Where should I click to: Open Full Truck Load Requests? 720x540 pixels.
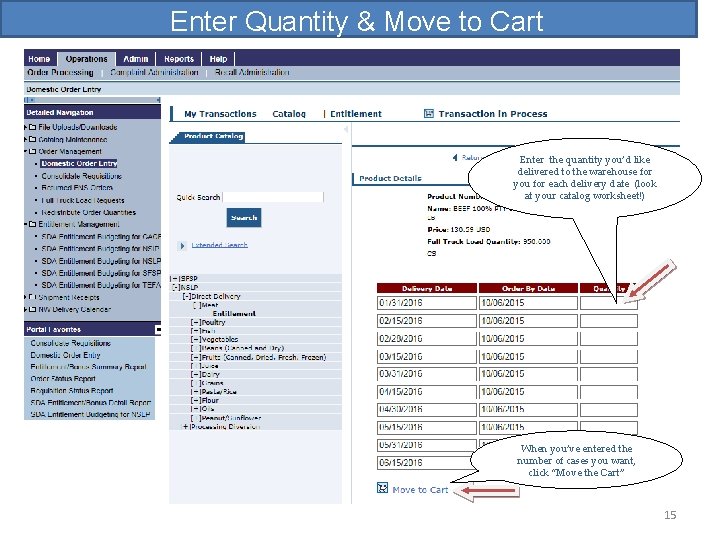(83, 200)
